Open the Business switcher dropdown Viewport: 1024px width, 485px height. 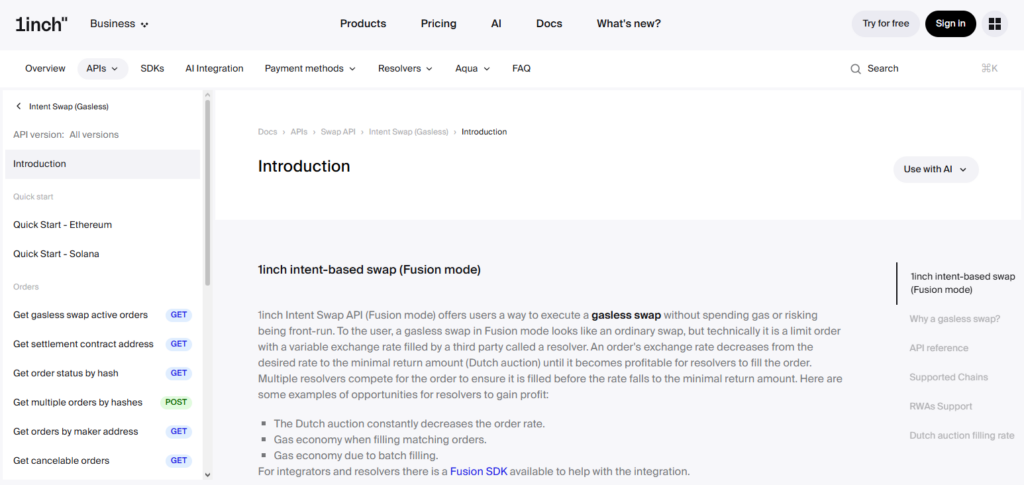click(120, 23)
